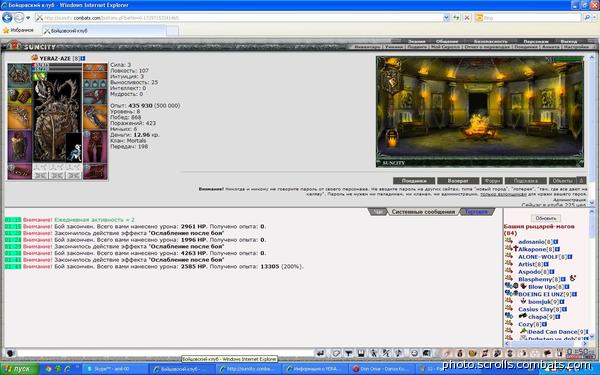Click the Обновить button in player list
The image size is (600, 375).
pyautogui.click(x=546, y=218)
